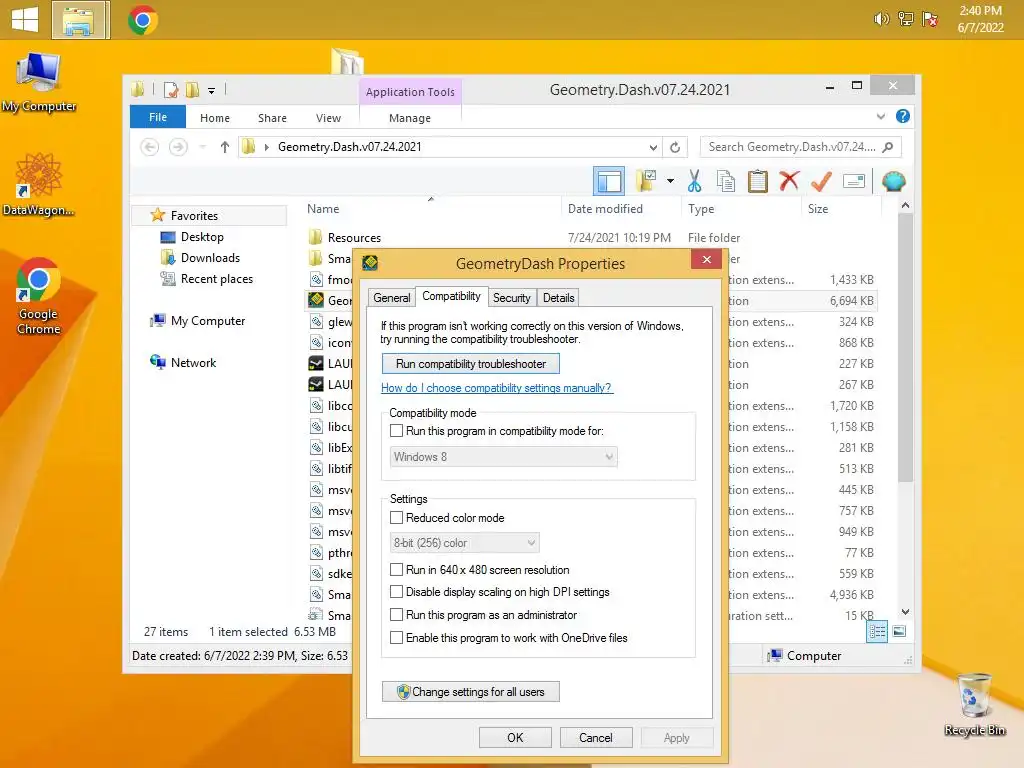Image resolution: width=1024 pixels, height=768 pixels.
Task: Switch to the Details tab
Action: [x=558, y=298]
